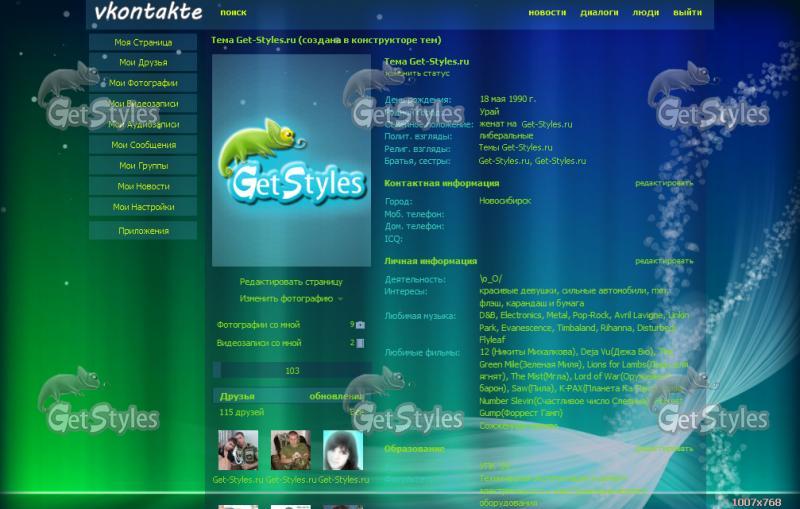Click редактировать for Контактная информация
Image resolution: width=800 pixels, height=509 pixels.
tap(664, 183)
